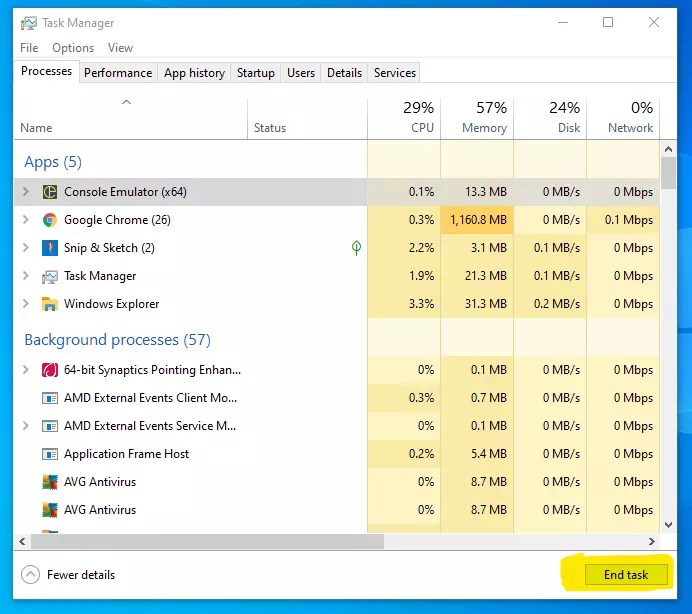Switch to the Details tab
The height and width of the screenshot is (614, 692).
(344, 72)
